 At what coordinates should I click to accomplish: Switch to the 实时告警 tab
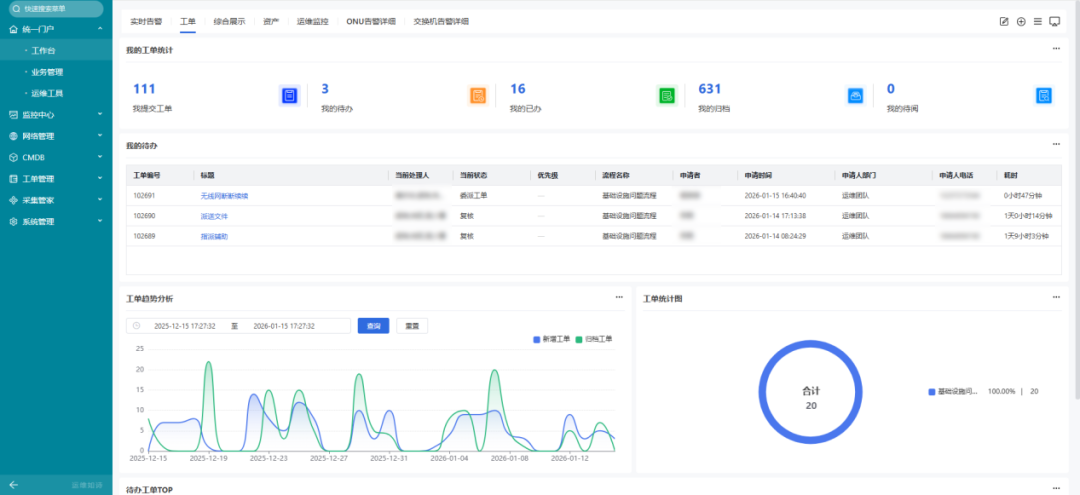(x=147, y=21)
